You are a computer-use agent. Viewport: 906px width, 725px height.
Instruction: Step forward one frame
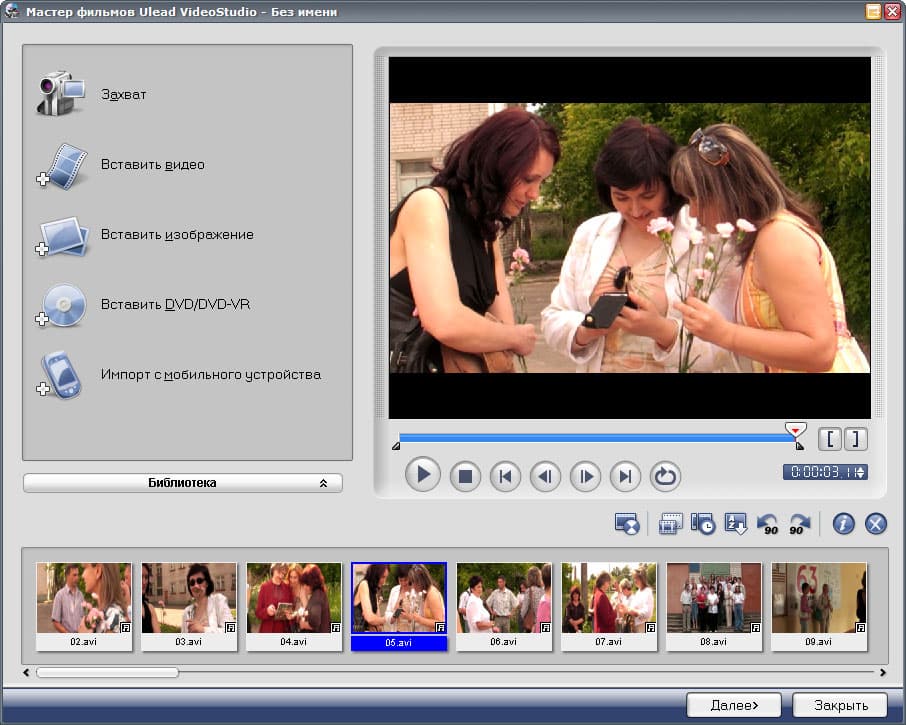585,477
